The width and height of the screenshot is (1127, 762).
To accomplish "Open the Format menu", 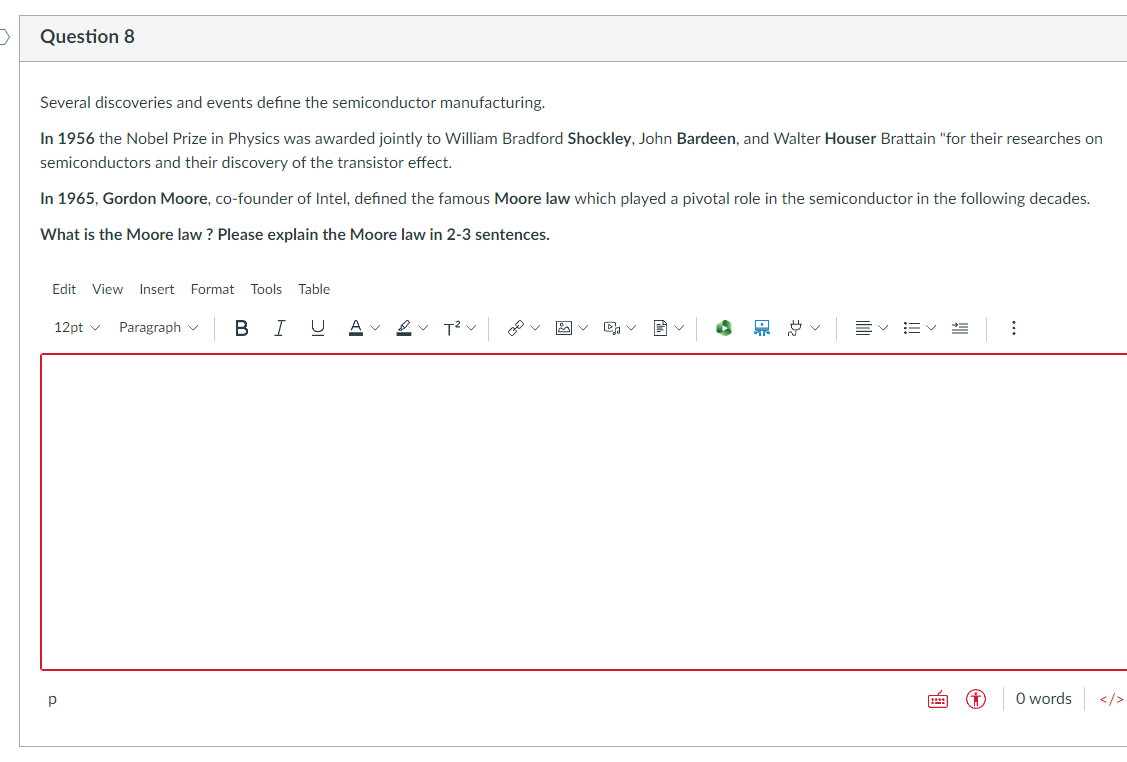I will click(x=212, y=289).
